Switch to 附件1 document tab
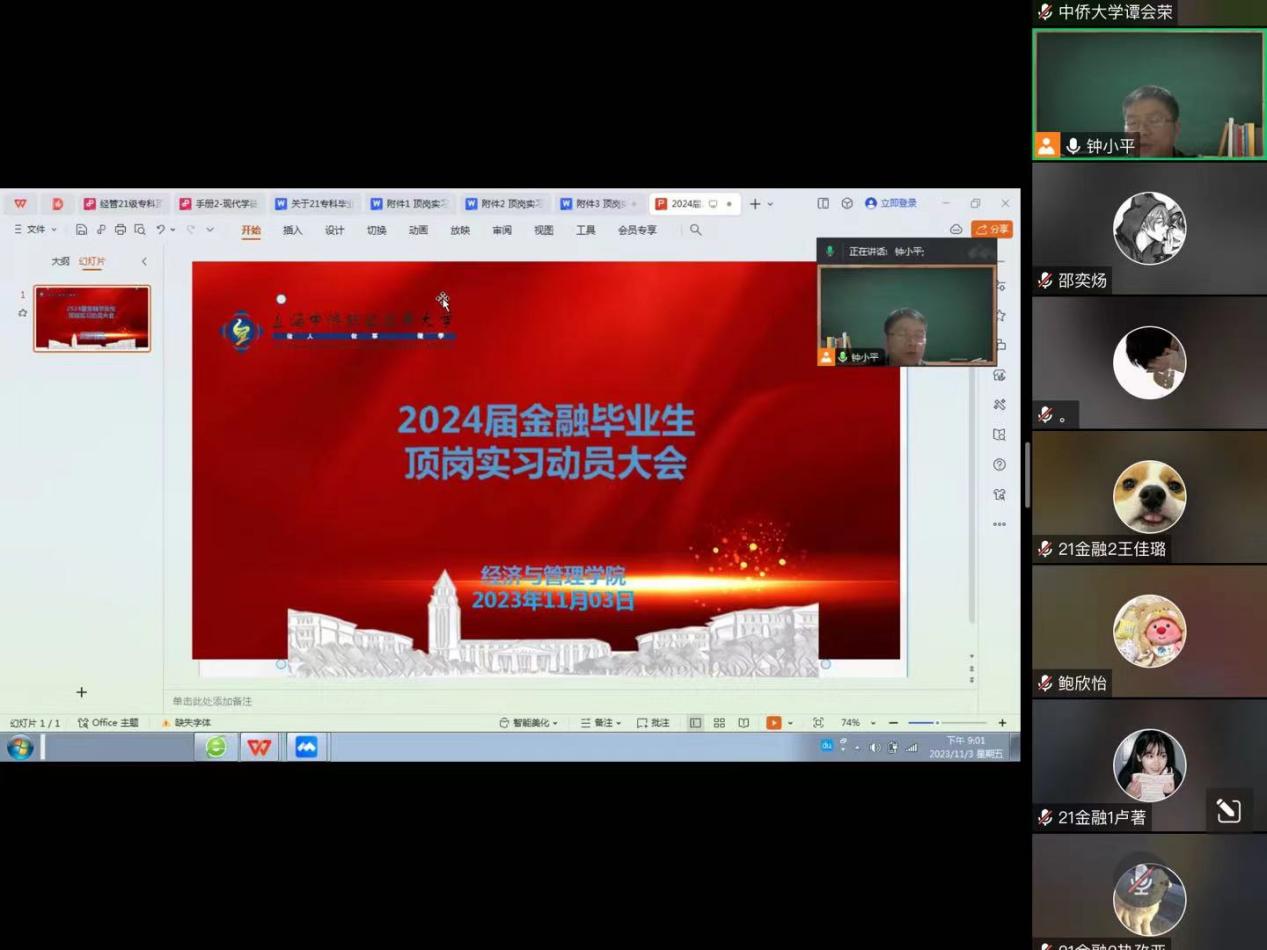Image resolution: width=1267 pixels, height=950 pixels. 408,204
